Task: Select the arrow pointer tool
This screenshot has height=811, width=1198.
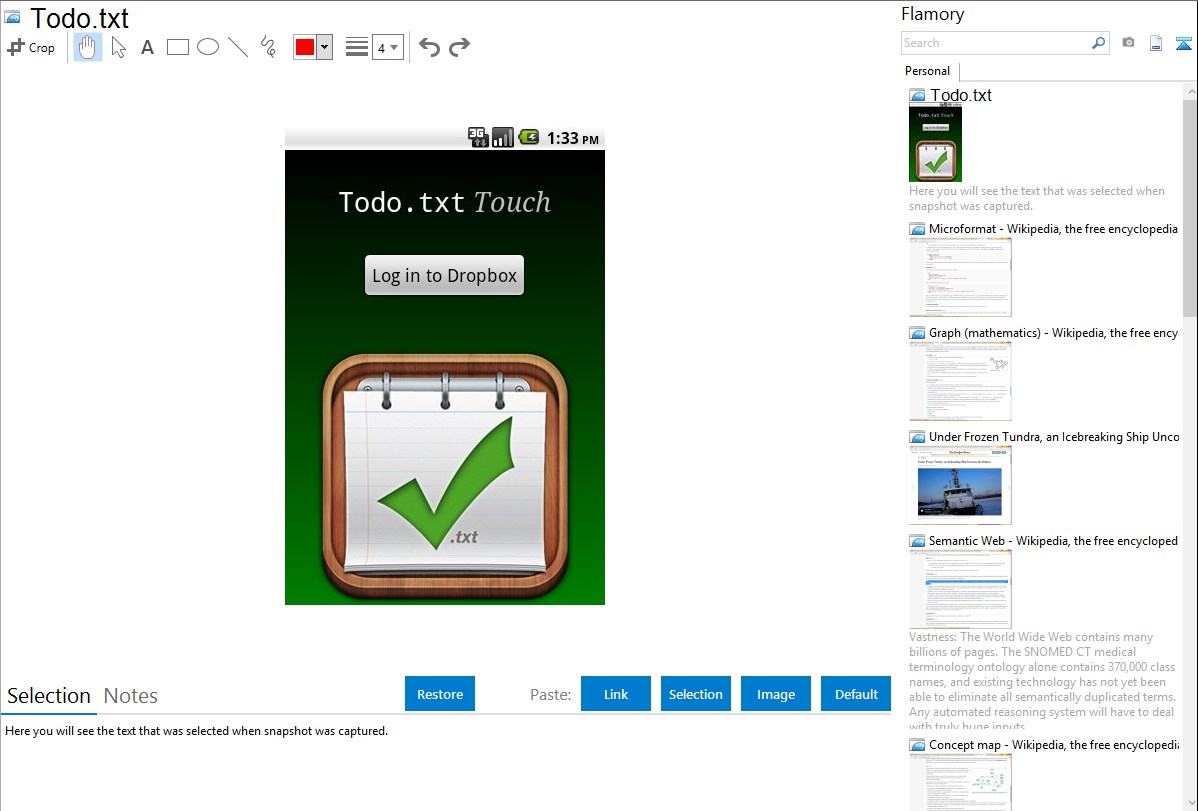Action: pos(118,47)
